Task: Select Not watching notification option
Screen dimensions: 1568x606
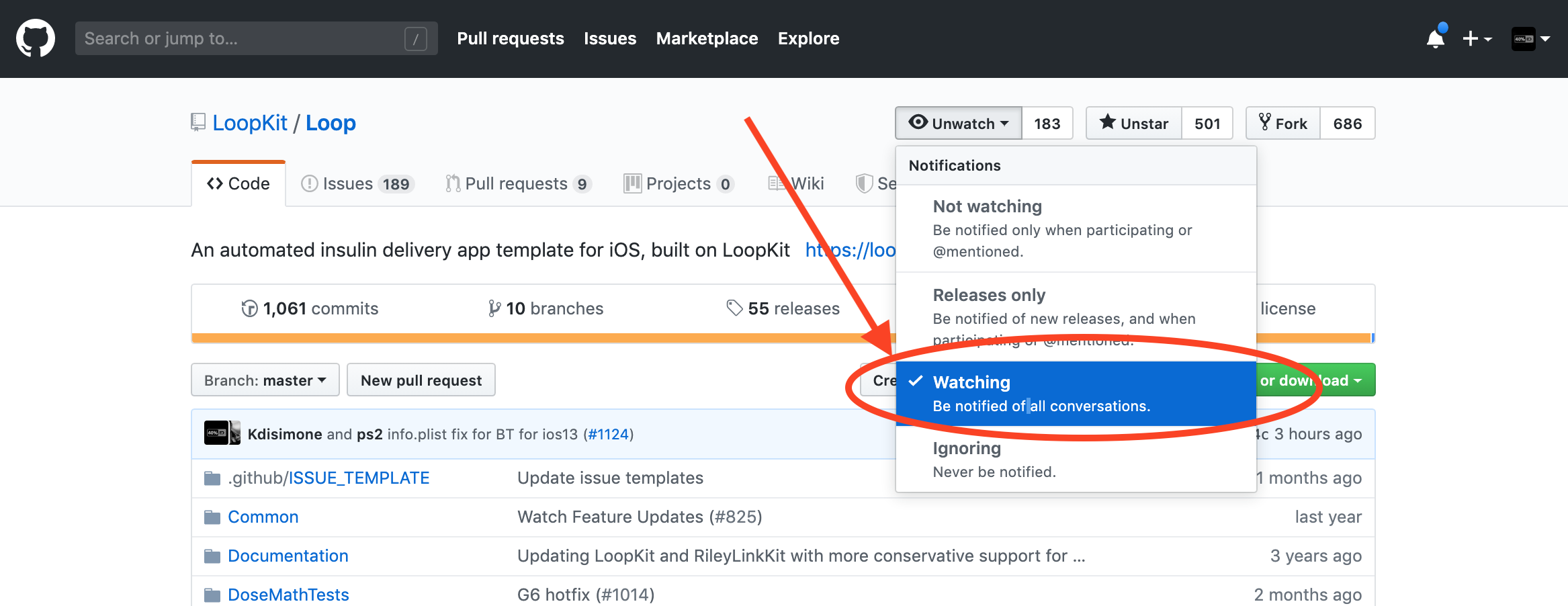Action: (x=1076, y=228)
